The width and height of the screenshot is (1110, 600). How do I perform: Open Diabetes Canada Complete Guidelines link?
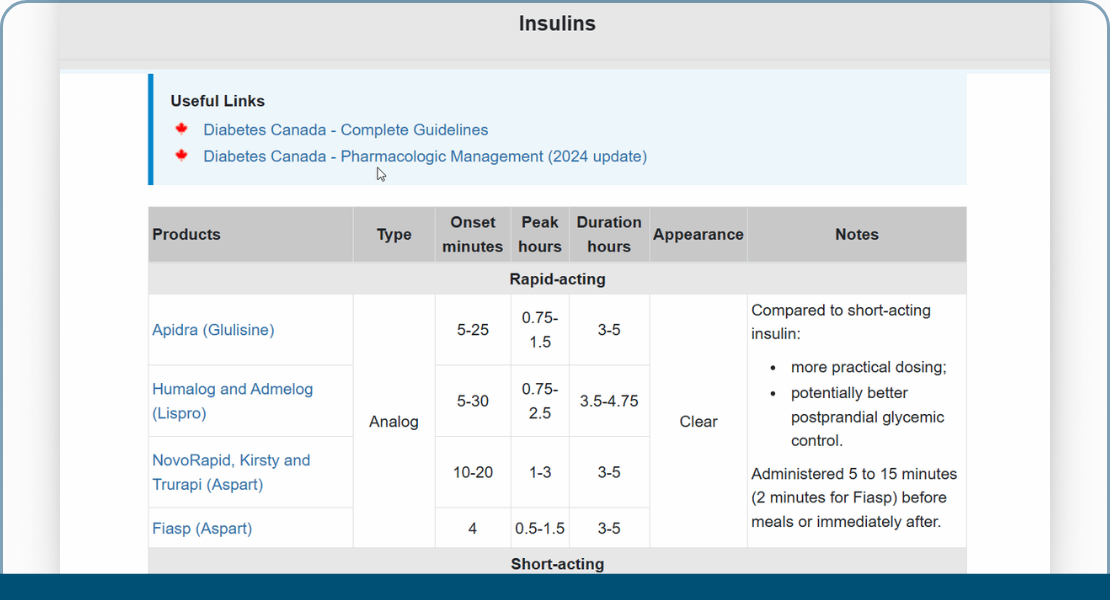[345, 130]
